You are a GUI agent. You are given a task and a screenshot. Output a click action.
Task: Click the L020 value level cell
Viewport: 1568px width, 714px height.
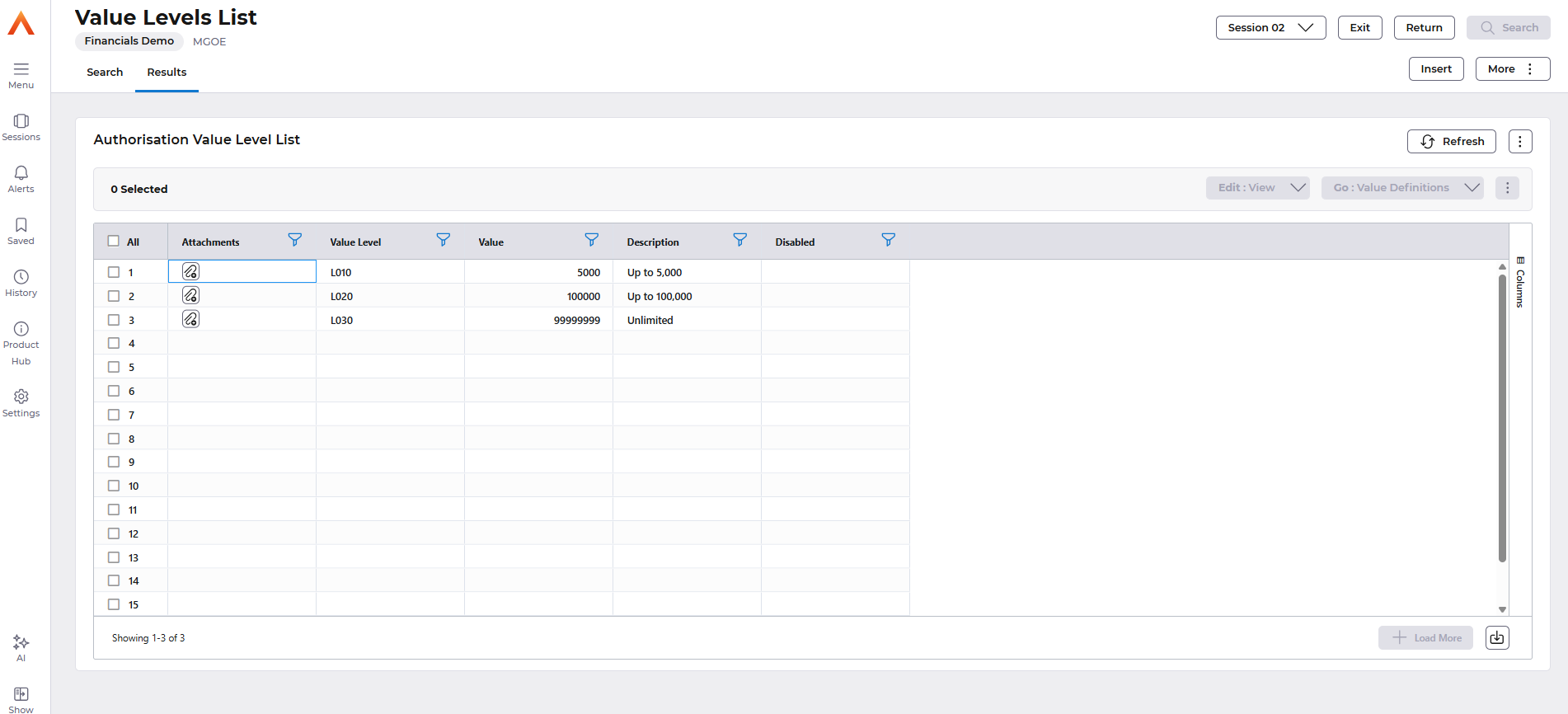(x=390, y=296)
